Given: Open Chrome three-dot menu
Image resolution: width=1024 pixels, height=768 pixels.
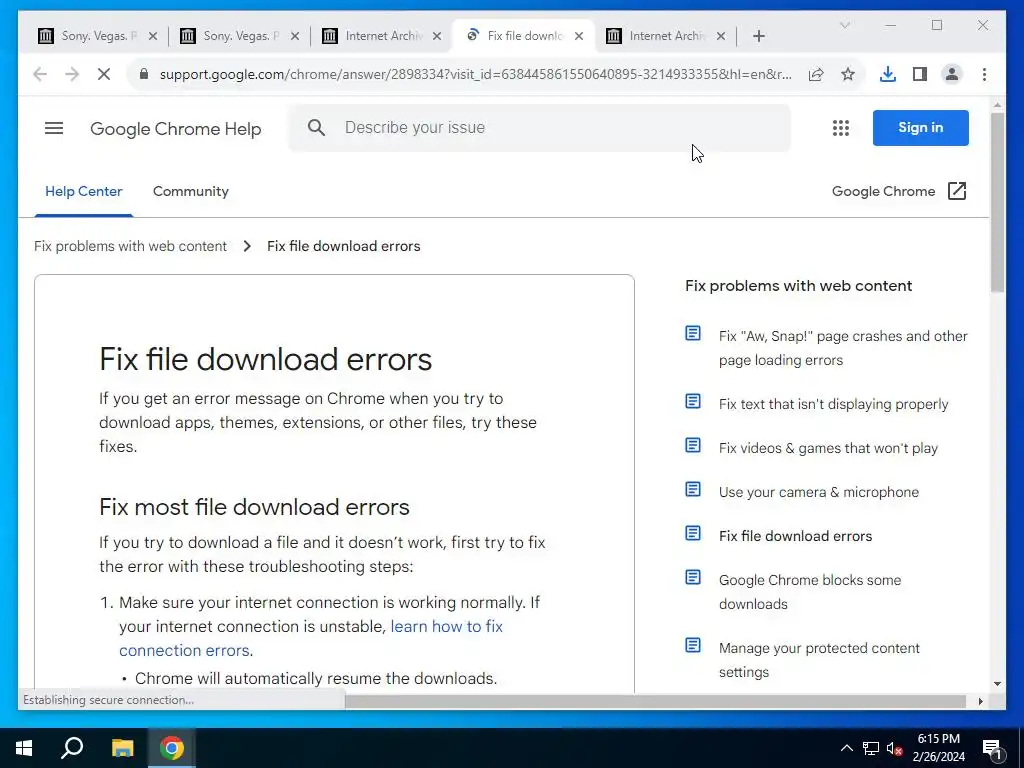Looking at the screenshot, I should point(984,74).
